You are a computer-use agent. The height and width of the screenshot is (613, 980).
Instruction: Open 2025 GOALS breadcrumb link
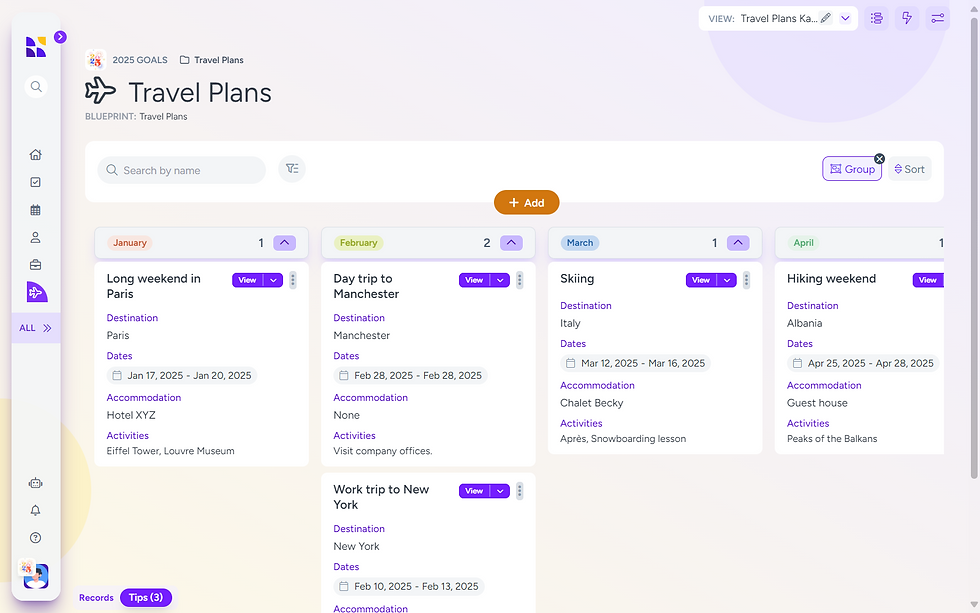coord(140,60)
